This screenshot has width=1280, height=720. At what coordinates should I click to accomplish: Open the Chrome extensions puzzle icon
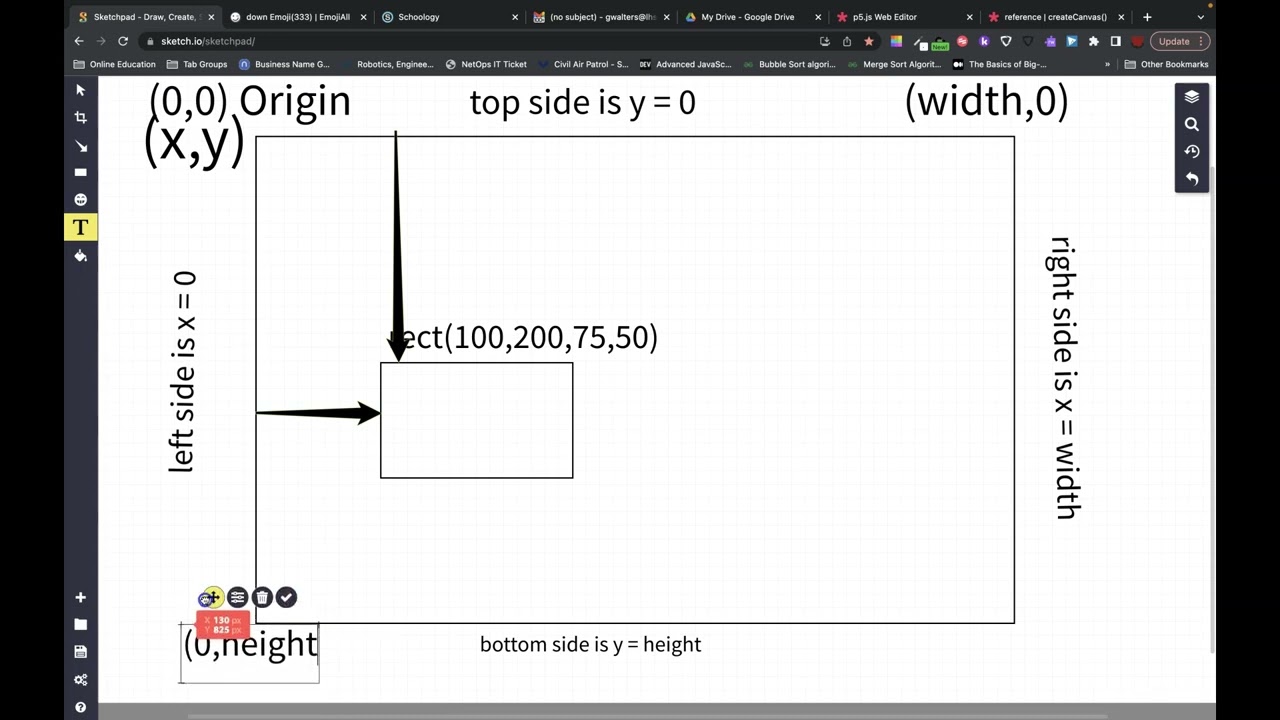coord(1094,41)
